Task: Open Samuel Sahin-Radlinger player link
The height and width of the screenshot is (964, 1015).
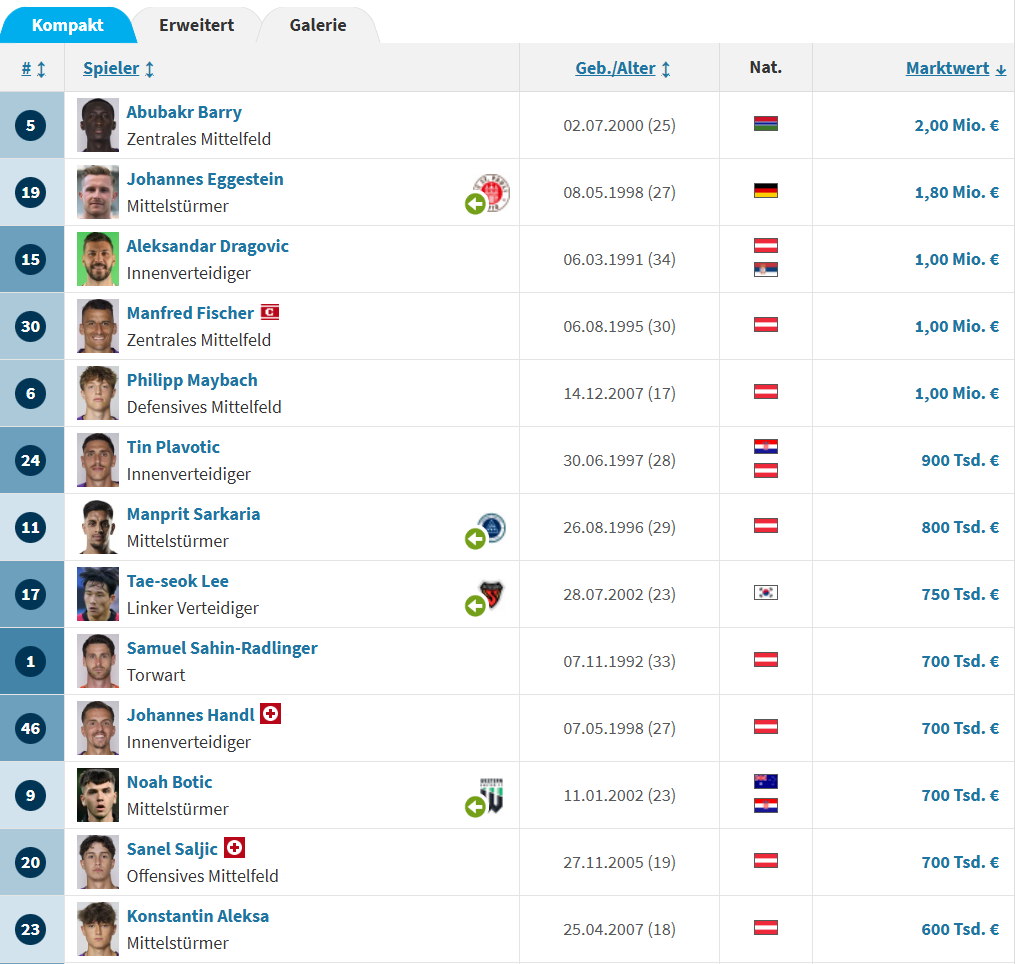Action: [x=222, y=648]
